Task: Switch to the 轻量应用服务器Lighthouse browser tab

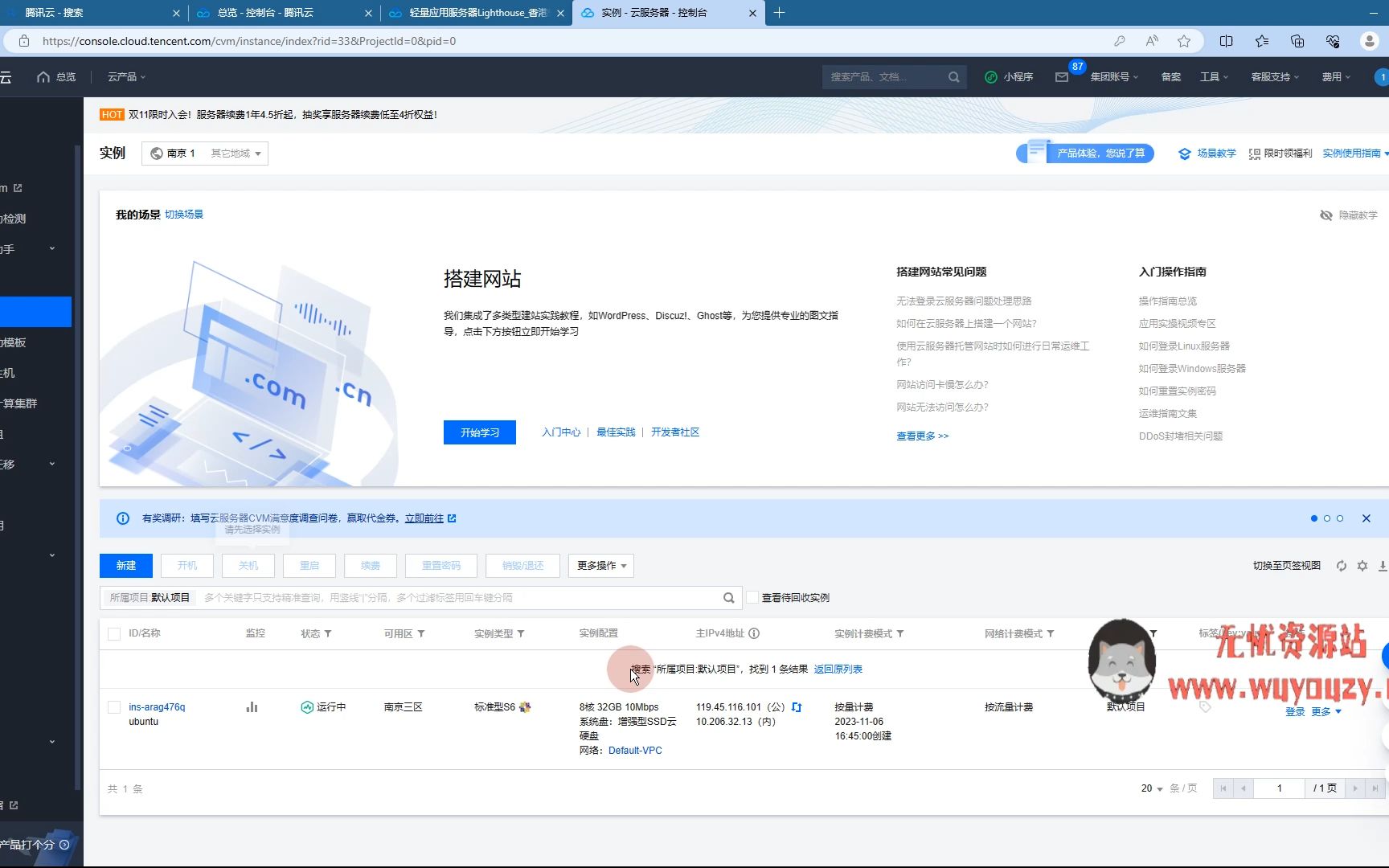Action: [x=476, y=13]
